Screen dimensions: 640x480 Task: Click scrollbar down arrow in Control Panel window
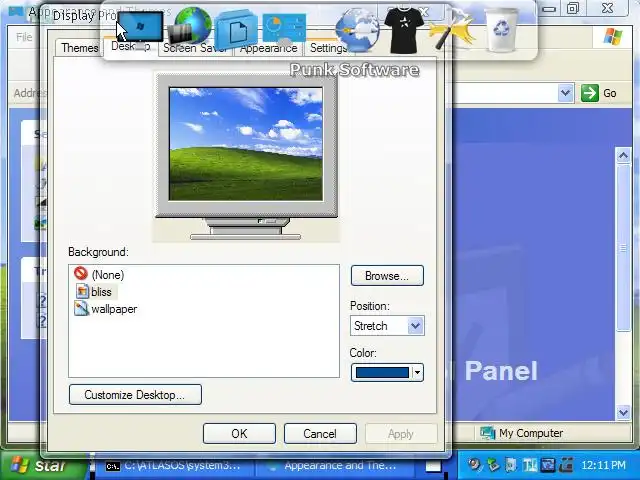(x=623, y=412)
